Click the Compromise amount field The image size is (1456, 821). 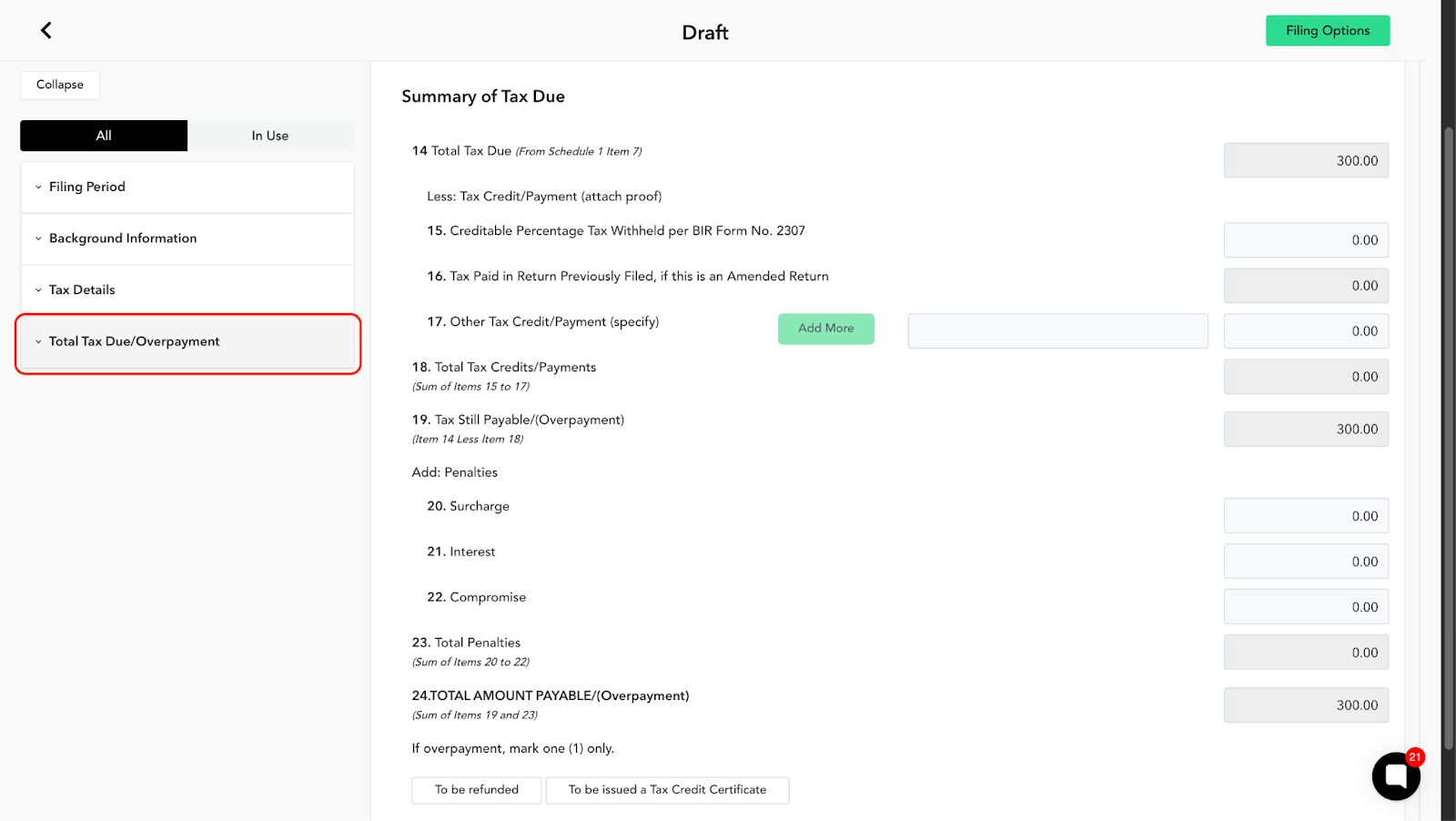tap(1306, 607)
